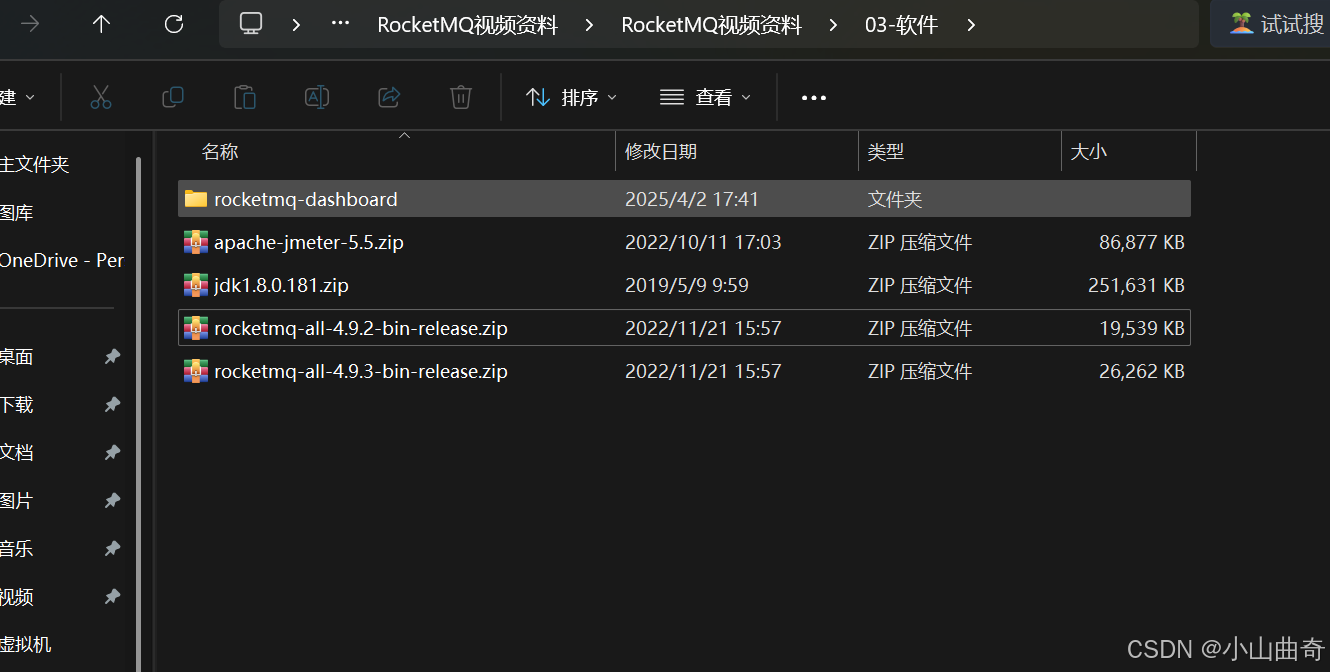Select the jdk1.8.0.181.zip file name
The image size is (1330, 672).
pos(281,285)
